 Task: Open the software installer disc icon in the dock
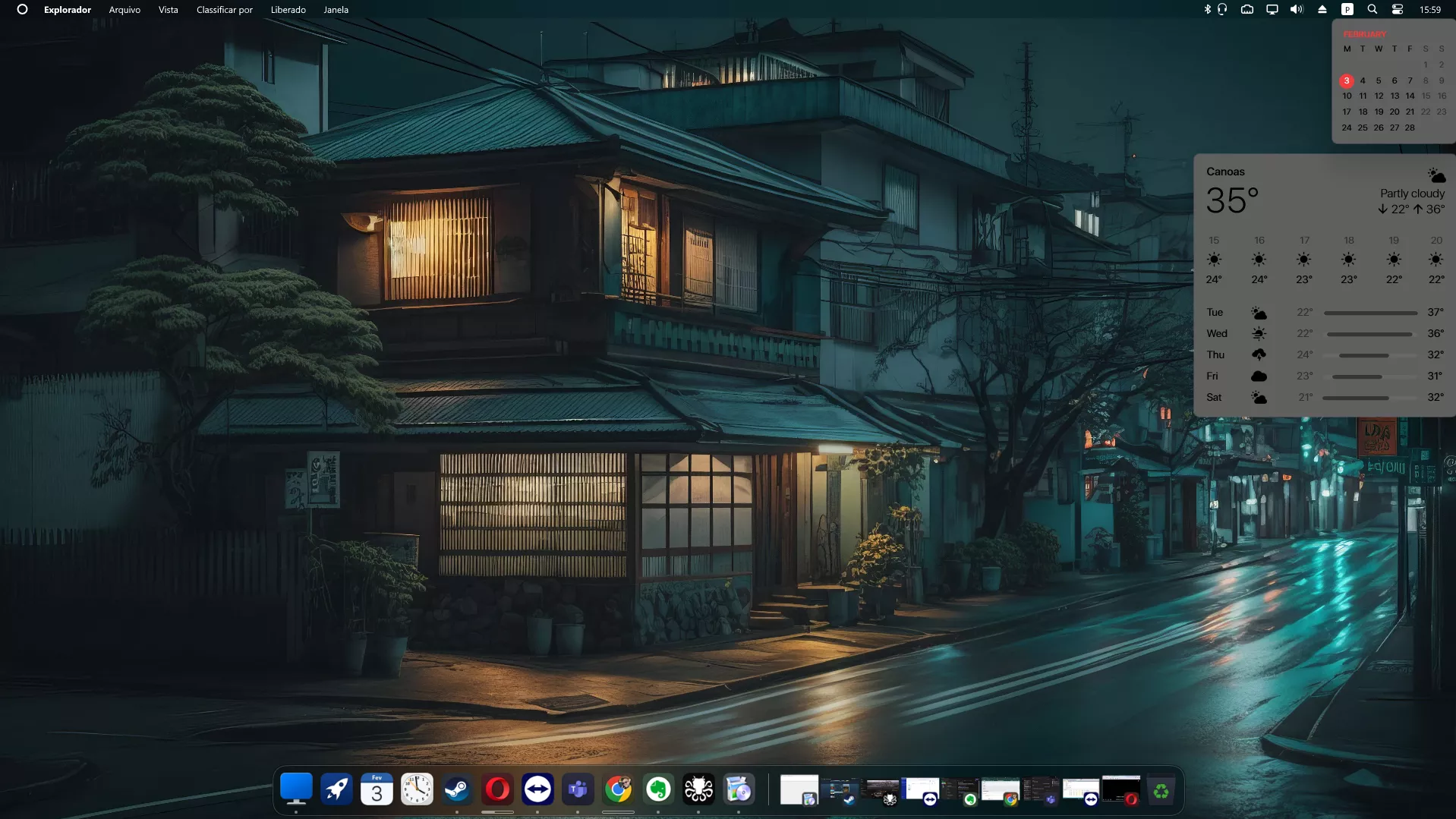739,789
